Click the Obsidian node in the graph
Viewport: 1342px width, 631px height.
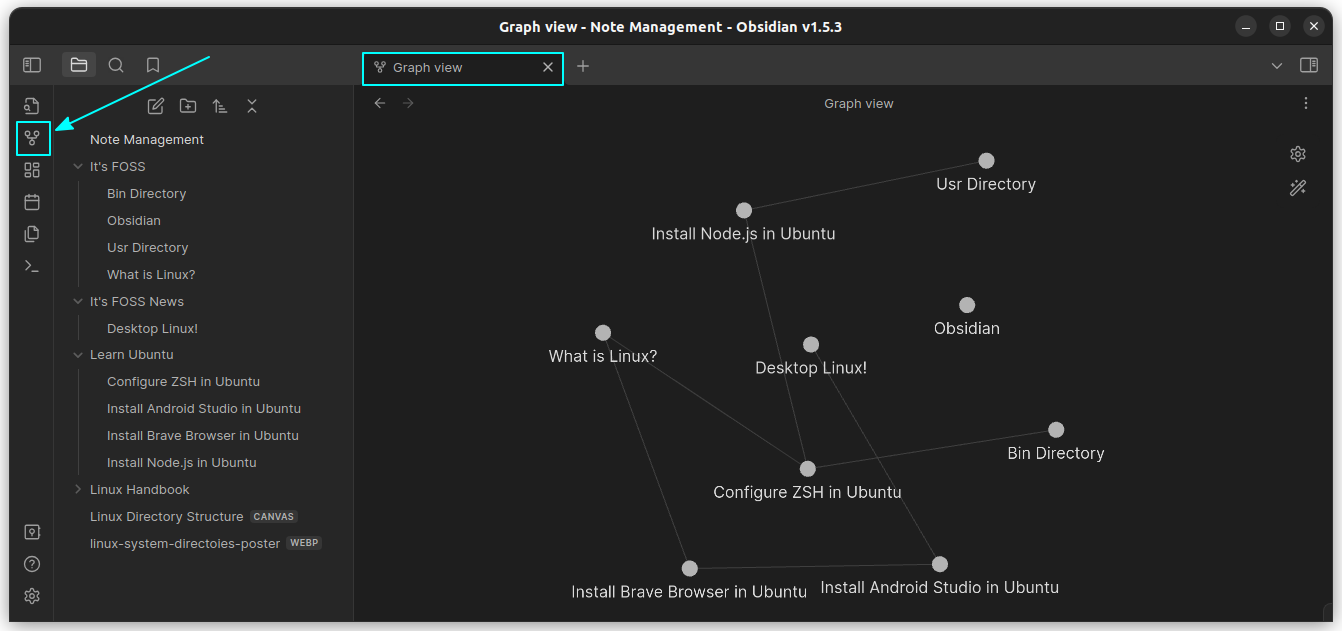coord(967,305)
